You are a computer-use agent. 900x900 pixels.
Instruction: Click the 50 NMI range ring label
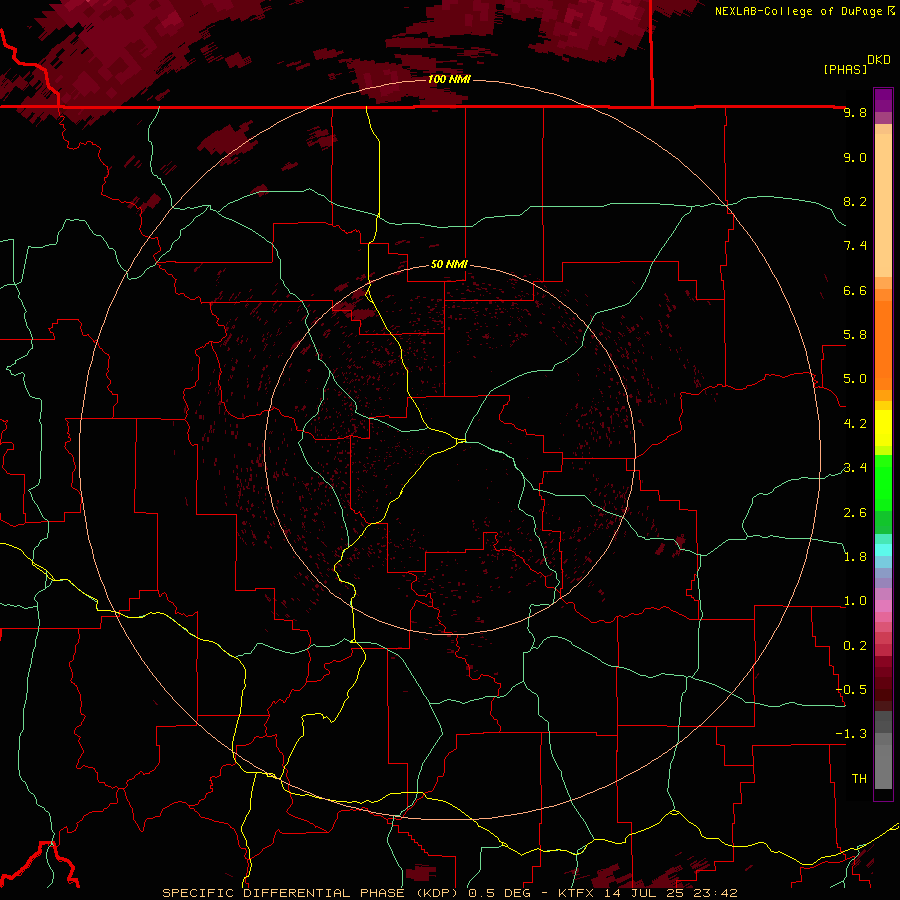[x=449, y=264]
